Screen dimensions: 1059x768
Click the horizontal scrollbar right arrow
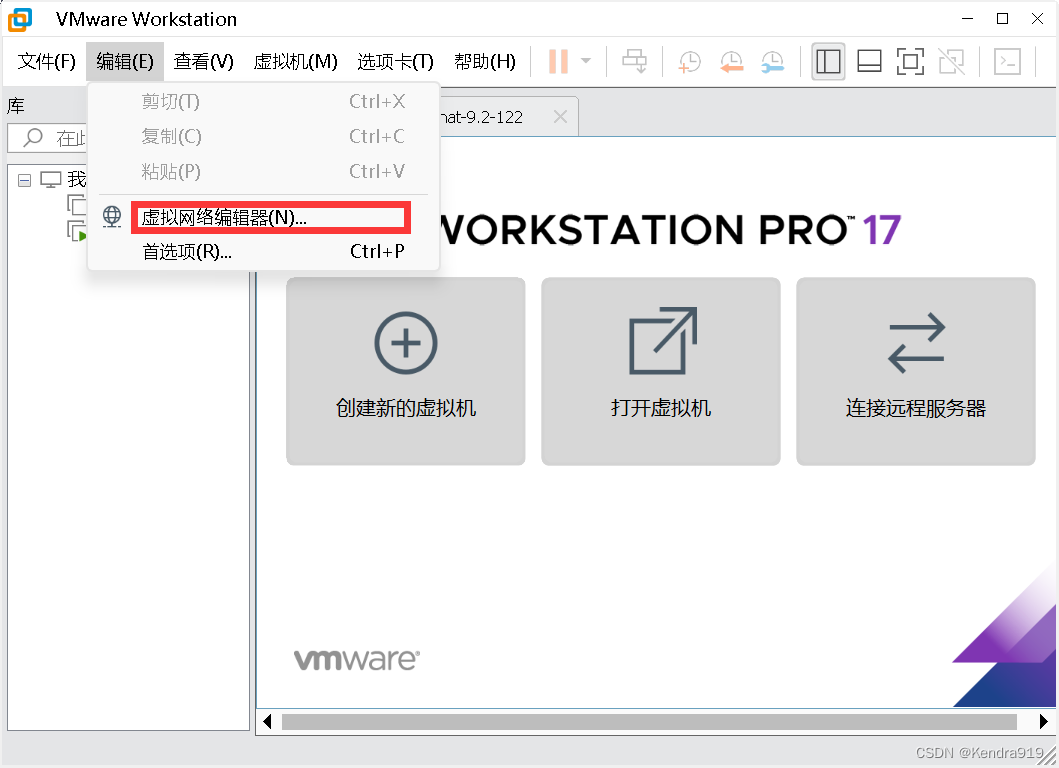(1043, 721)
